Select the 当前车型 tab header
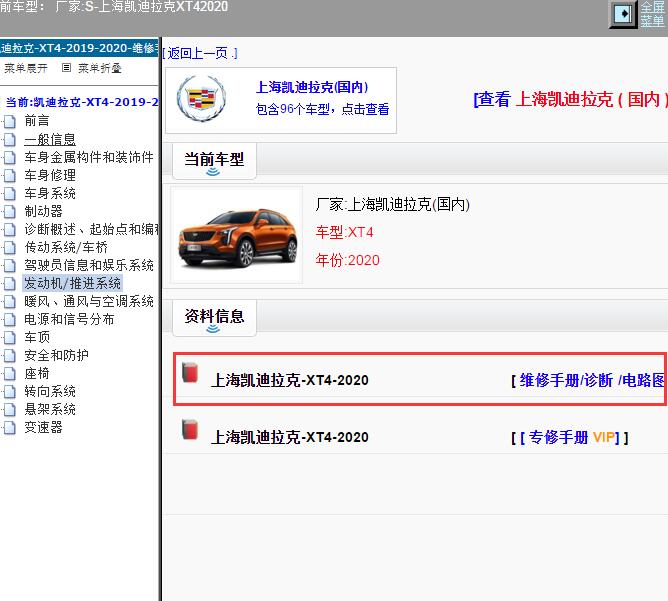 click(214, 161)
